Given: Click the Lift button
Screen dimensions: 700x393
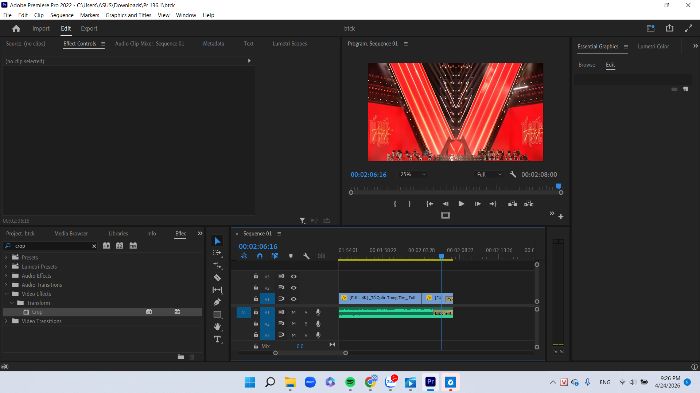Looking at the screenshot, I should click(x=512, y=204).
